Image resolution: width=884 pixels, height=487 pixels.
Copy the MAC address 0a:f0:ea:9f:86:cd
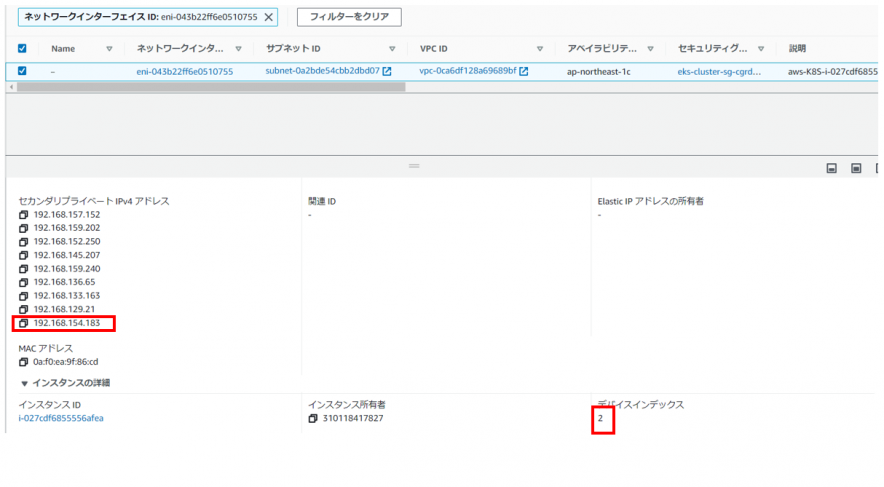point(23,362)
